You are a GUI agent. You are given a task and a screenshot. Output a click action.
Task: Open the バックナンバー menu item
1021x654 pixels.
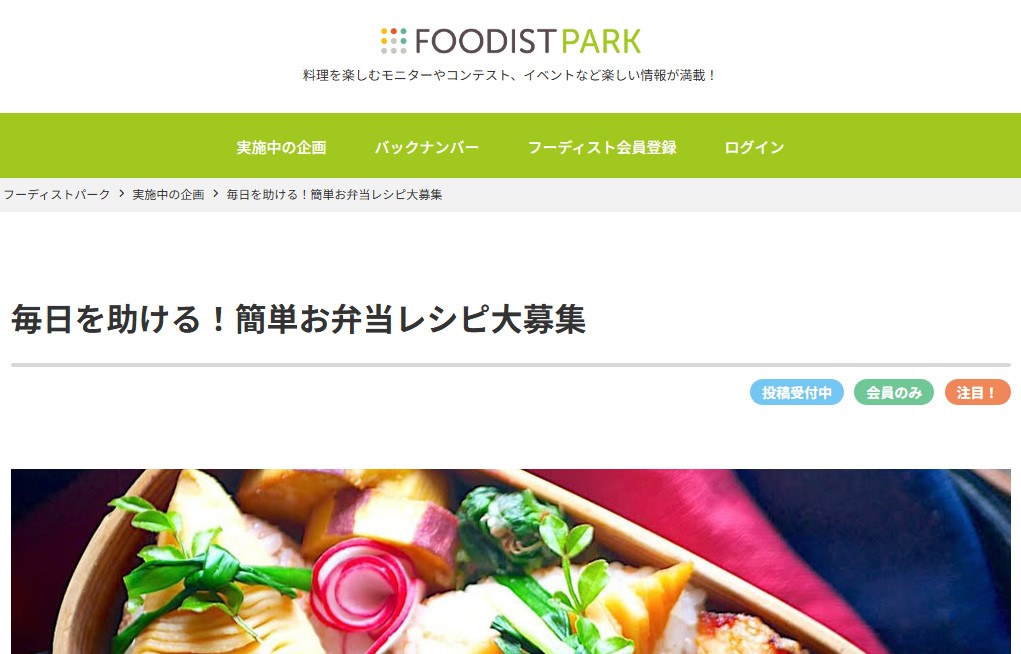[427, 147]
